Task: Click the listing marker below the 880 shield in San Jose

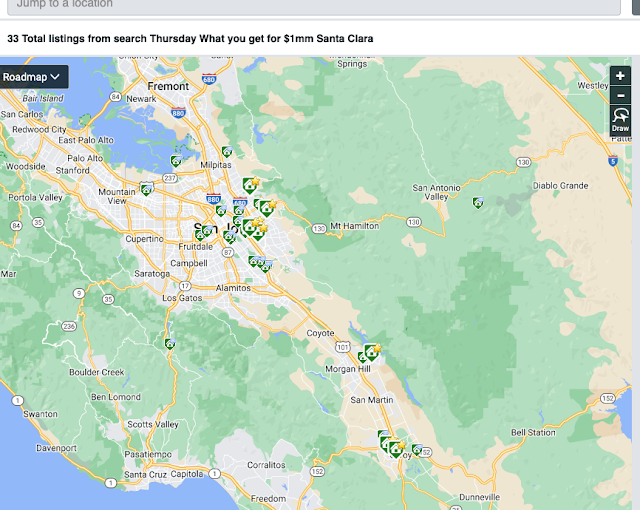Action: (x=221, y=211)
